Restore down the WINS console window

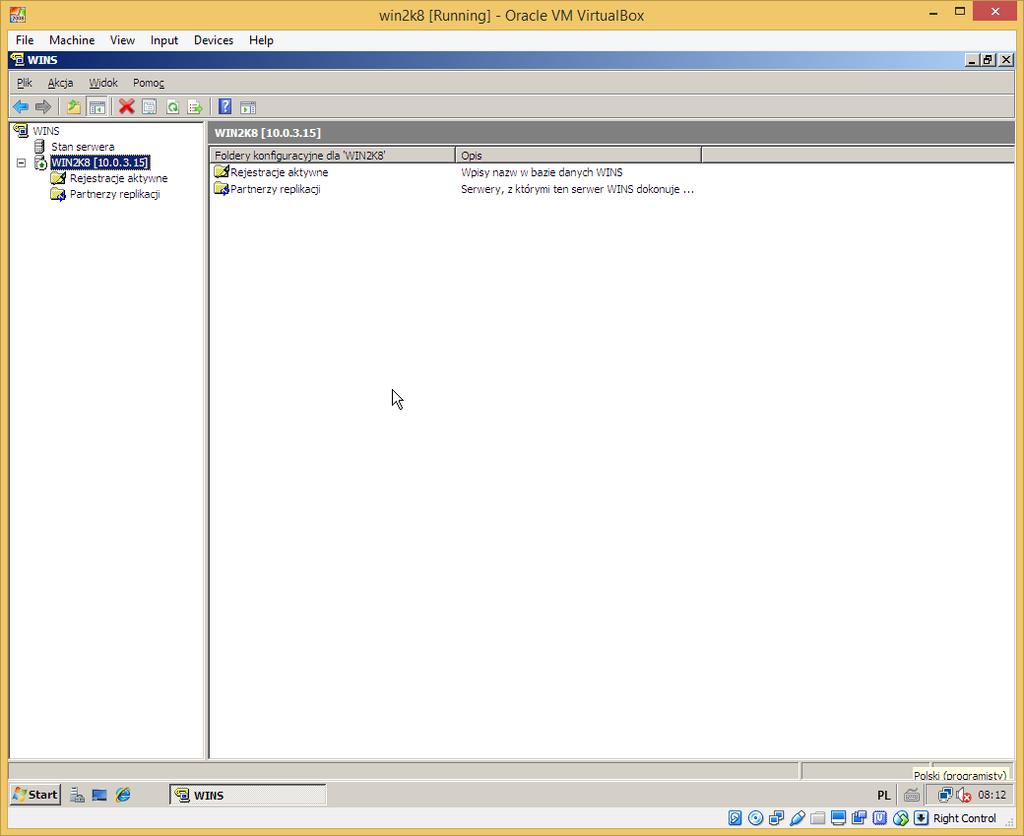988,60
